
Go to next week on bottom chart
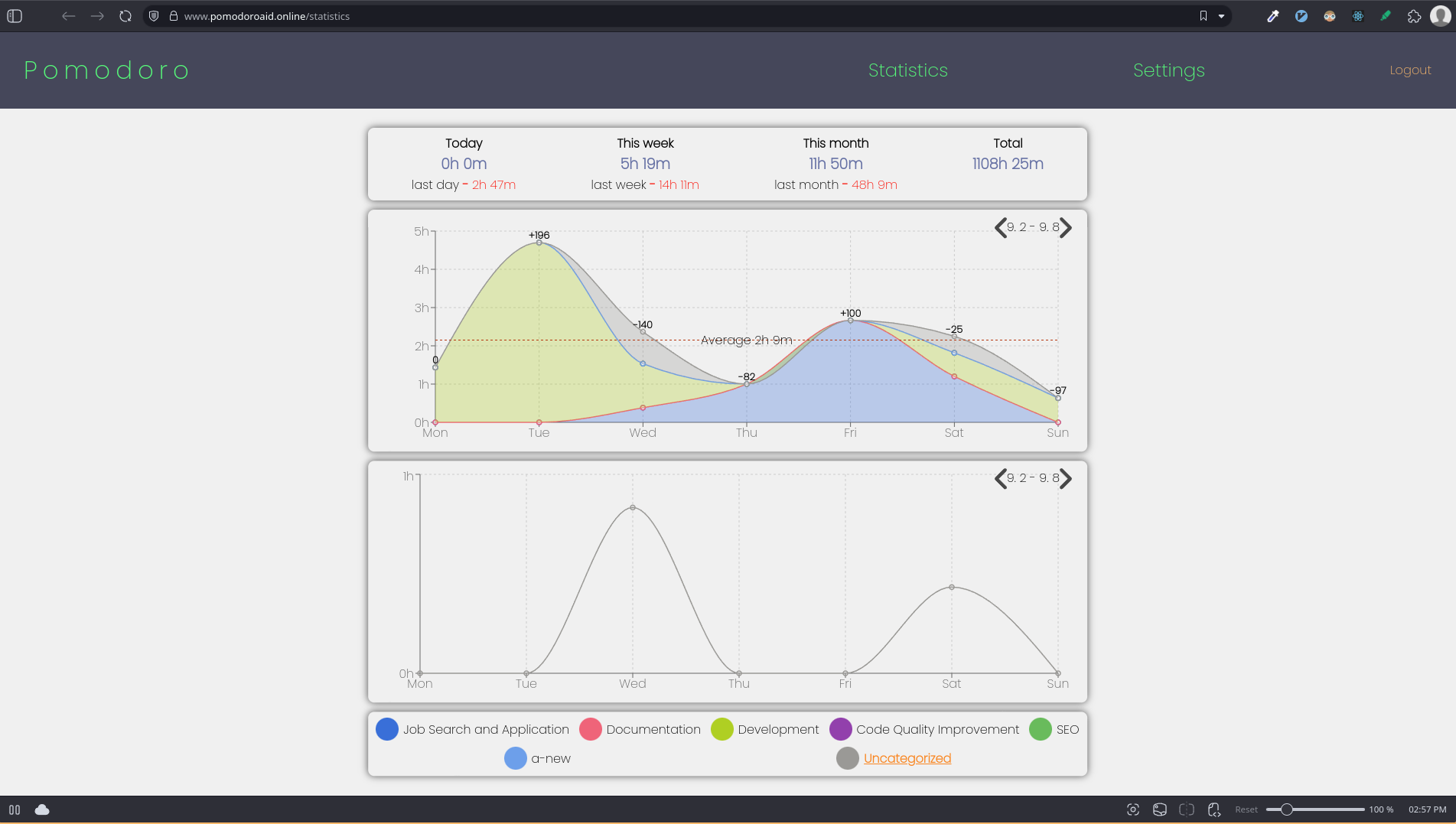[x=1066, y=478]
